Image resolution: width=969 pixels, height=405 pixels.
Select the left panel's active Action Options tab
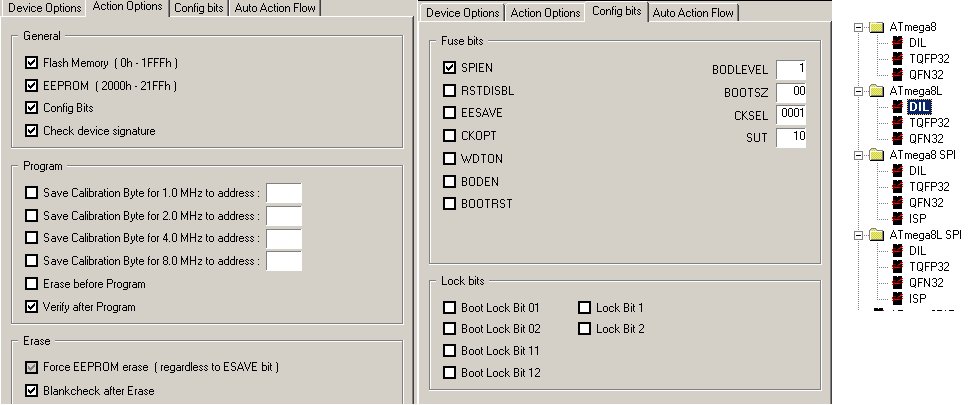coord(127,7)
